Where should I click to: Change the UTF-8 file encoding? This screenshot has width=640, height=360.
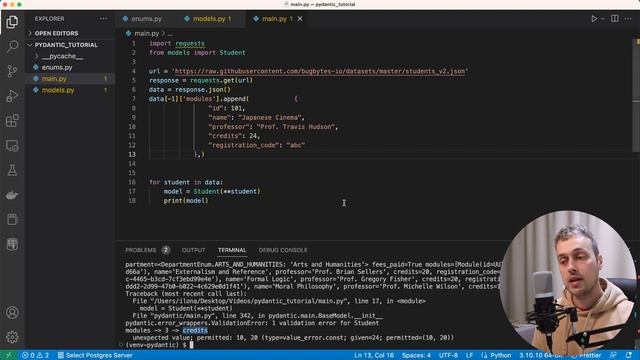[x=448, y=355]
